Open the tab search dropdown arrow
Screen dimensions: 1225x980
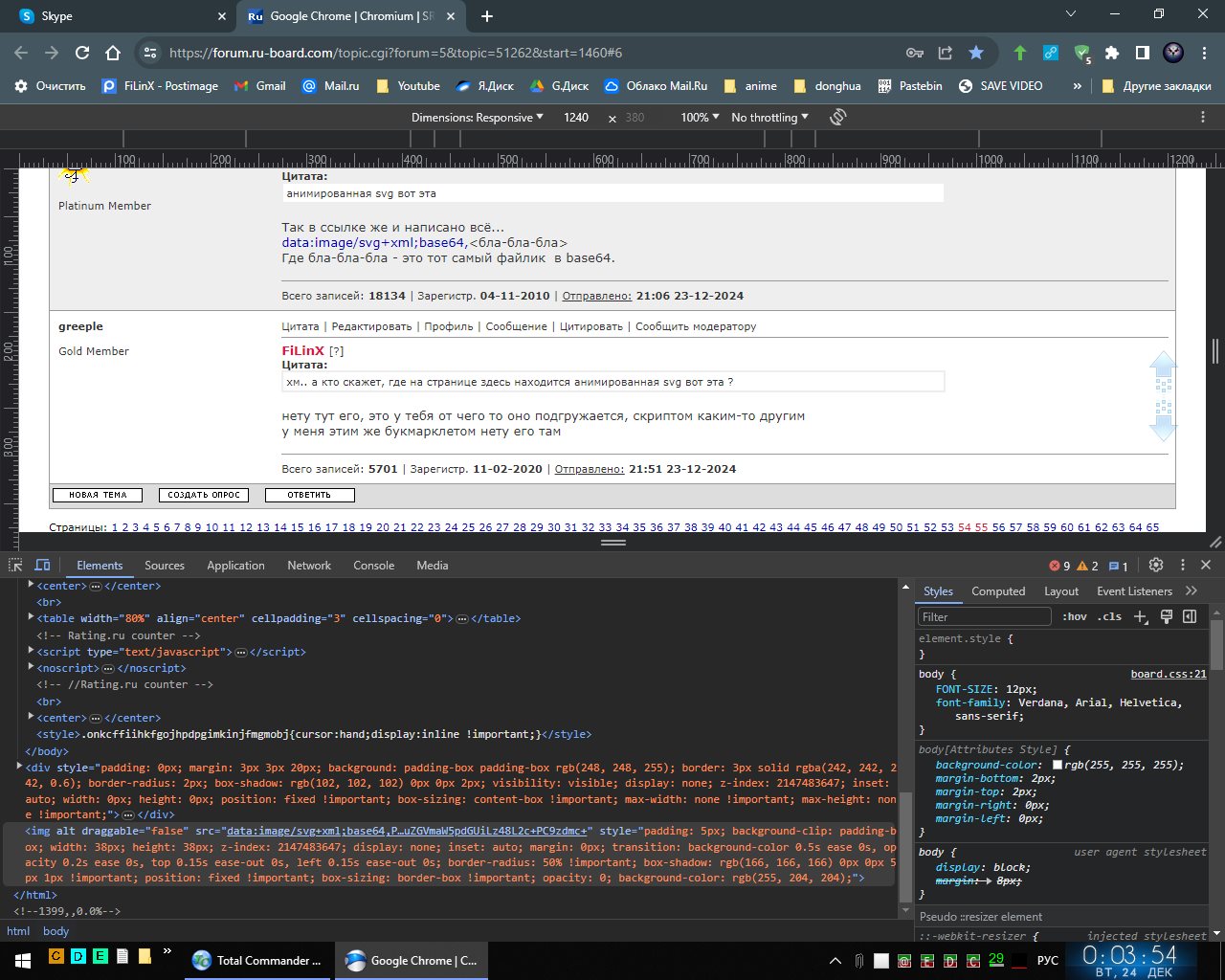1071,14
